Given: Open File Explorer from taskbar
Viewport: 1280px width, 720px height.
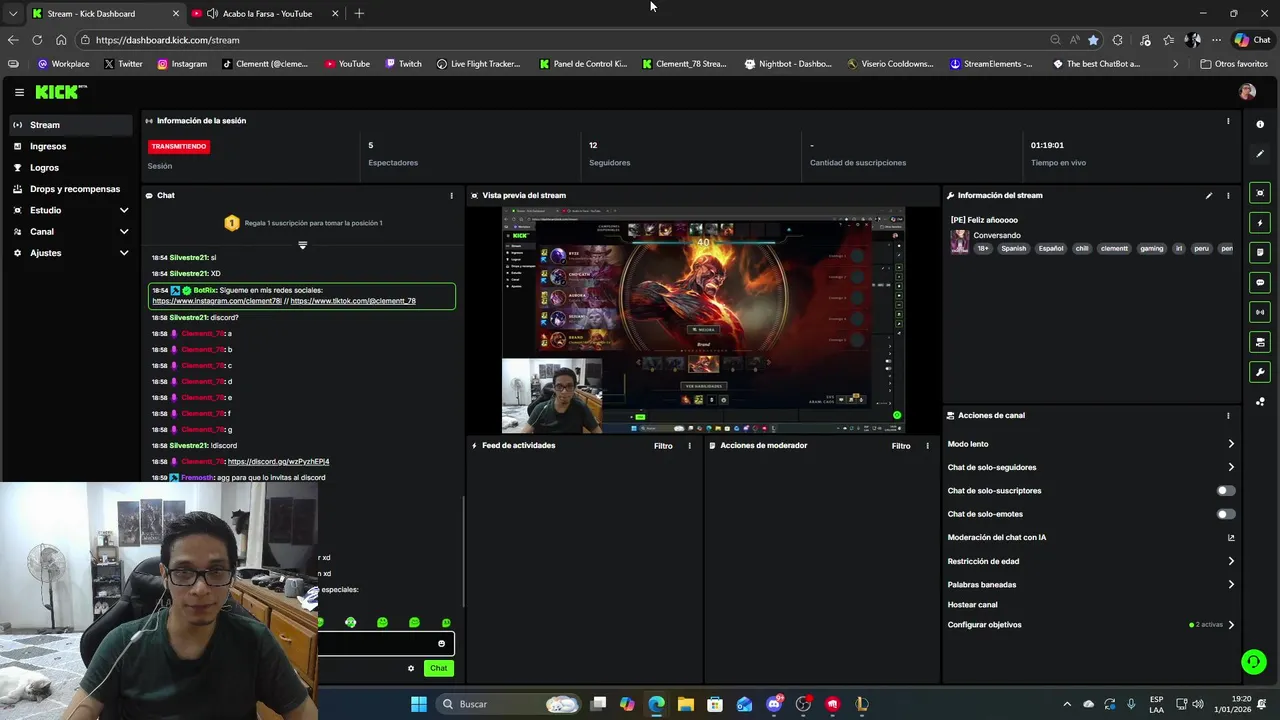Looking at the screenshot, I should (x=686, y=704).
